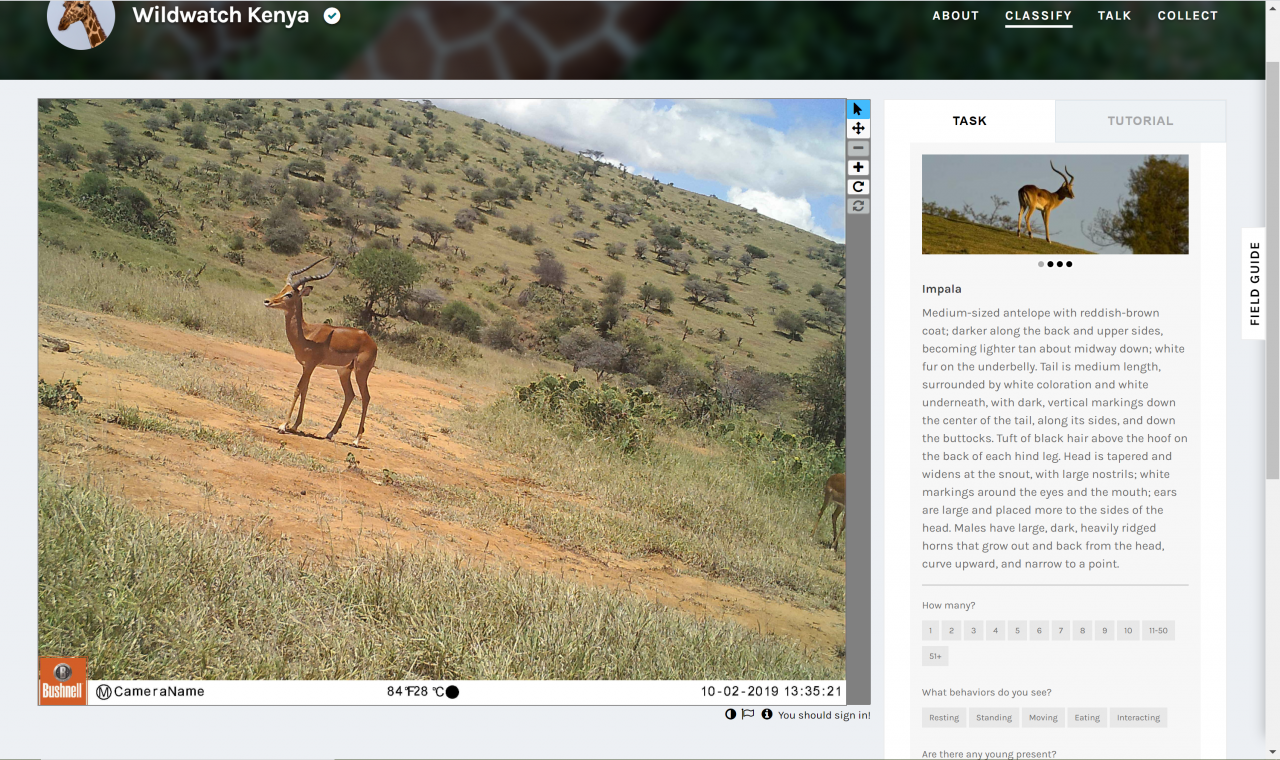This screenshot has height=760, width=1280.
Task: Select 6 for How many
Action: 1039,631
